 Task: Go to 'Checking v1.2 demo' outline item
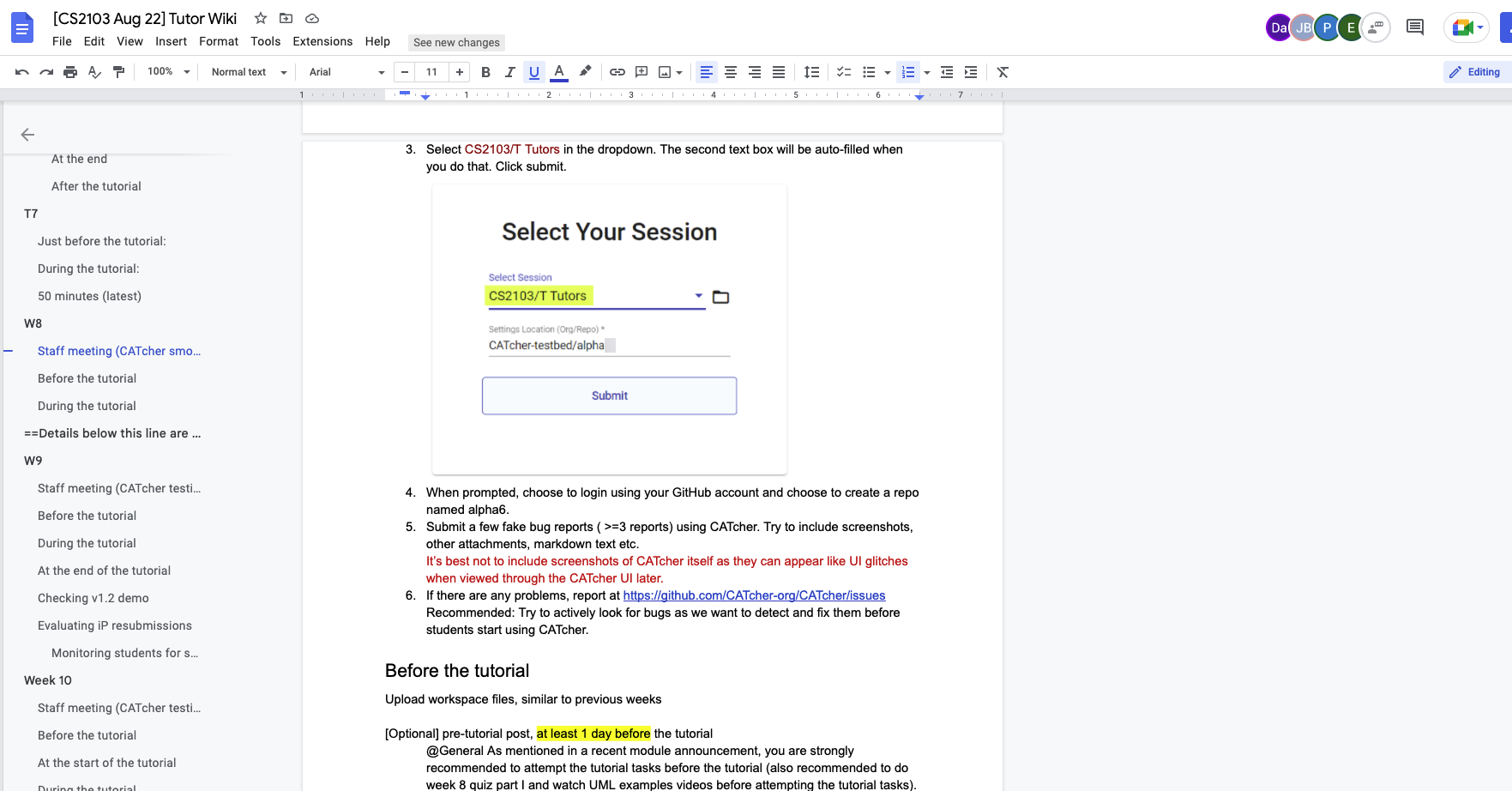point(93,598)
